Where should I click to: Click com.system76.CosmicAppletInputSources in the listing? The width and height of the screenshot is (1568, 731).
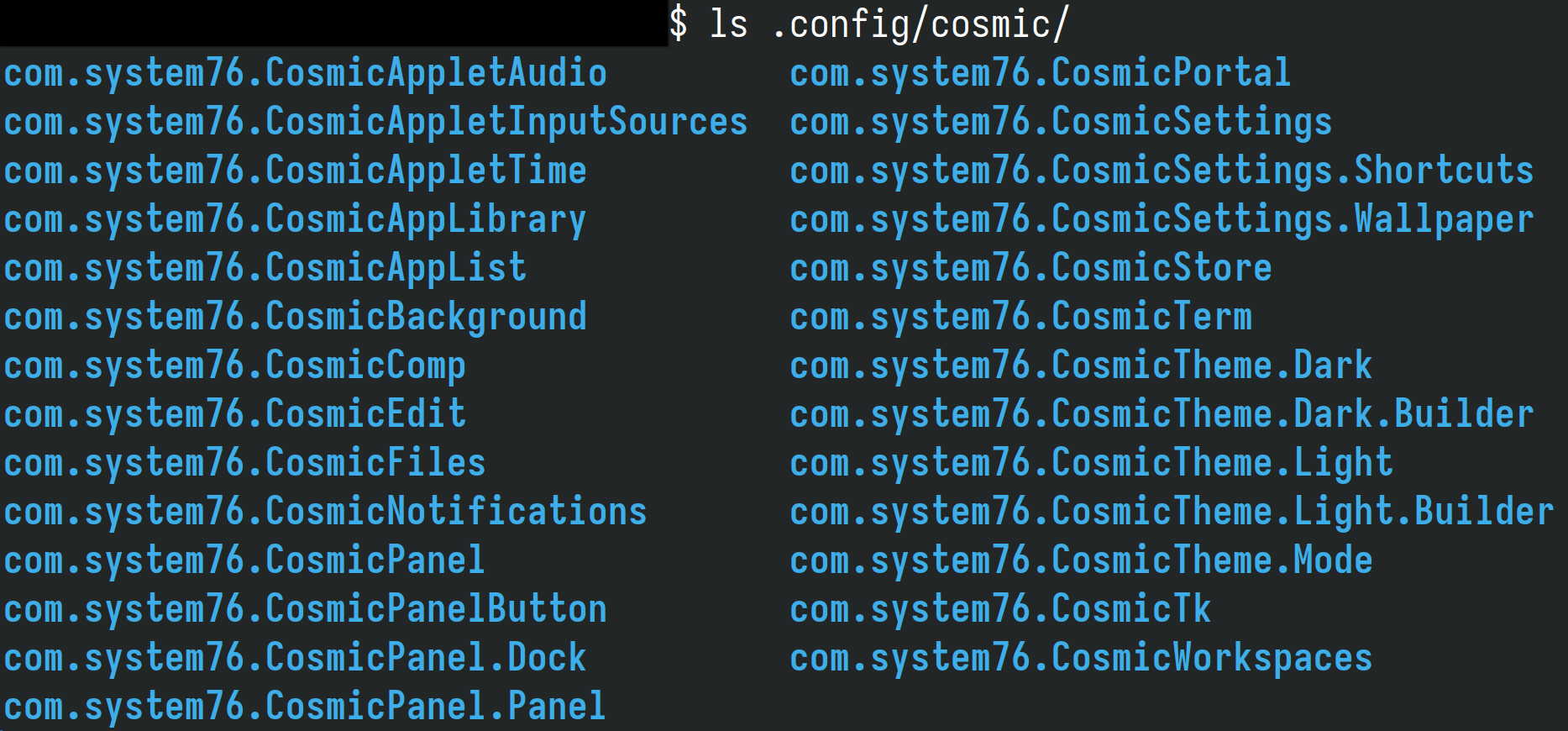point(375,122)
